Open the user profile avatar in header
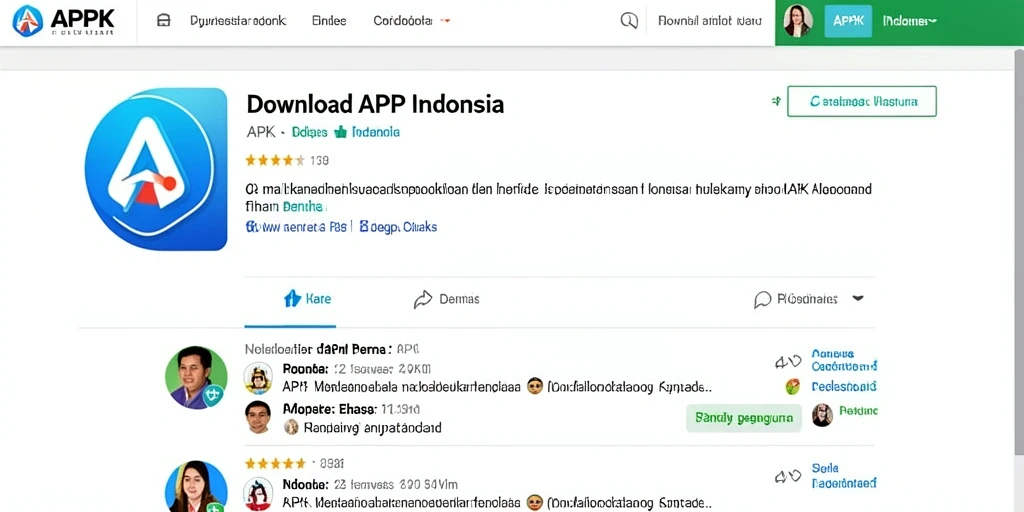 797,21
